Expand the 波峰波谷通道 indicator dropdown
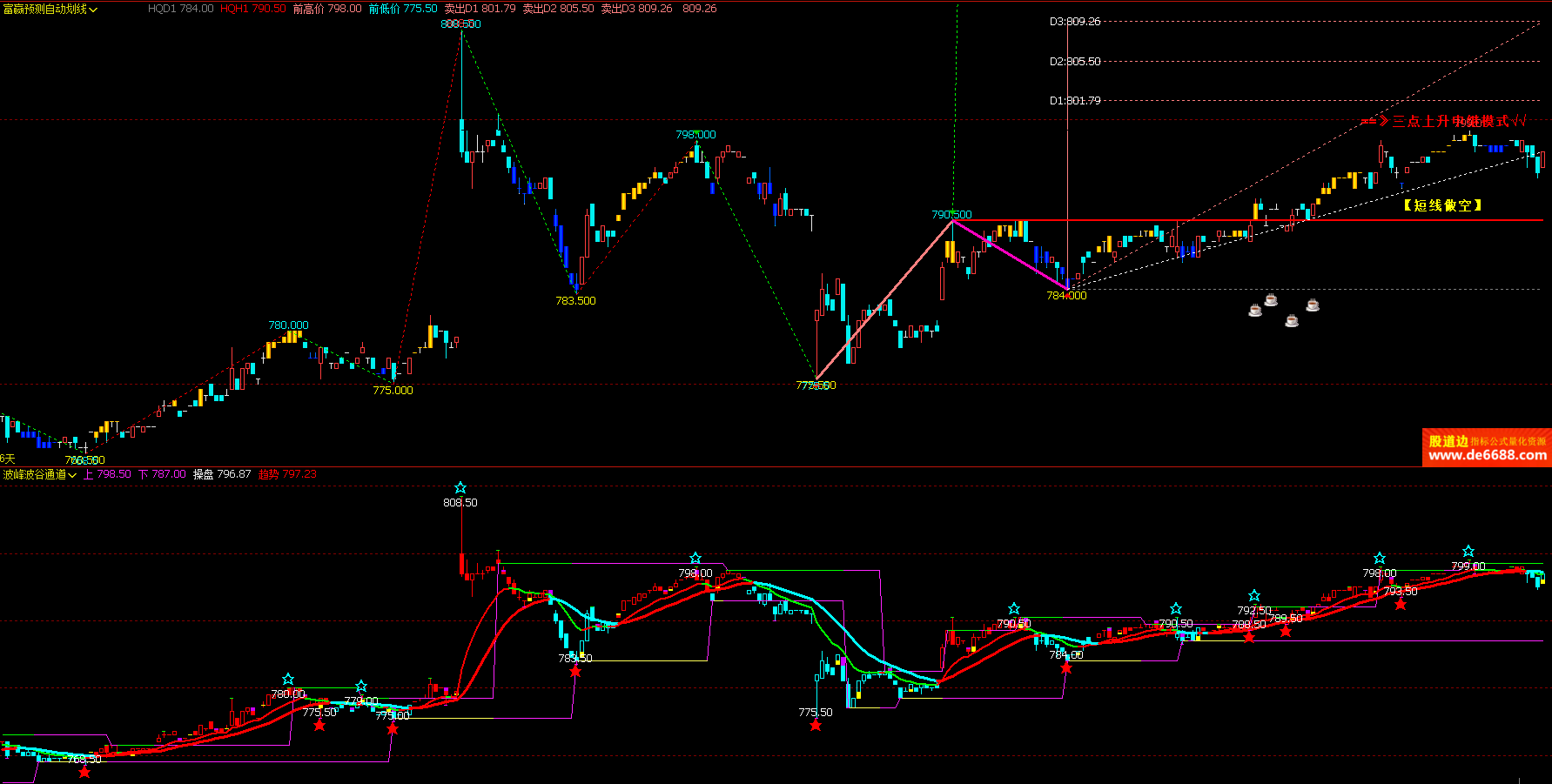Image resolution: width=1552 pixels, height=784 pixels. coord(72,475)
